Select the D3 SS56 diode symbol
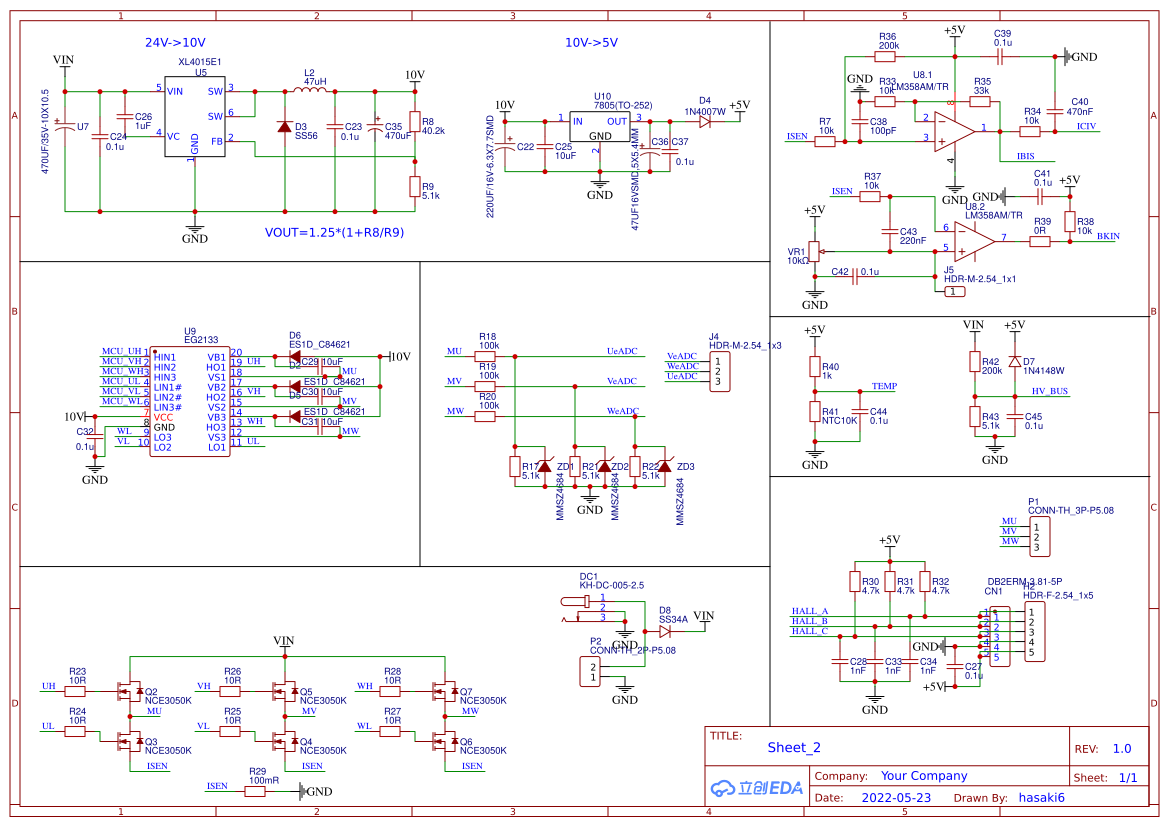 coord(286,127)
